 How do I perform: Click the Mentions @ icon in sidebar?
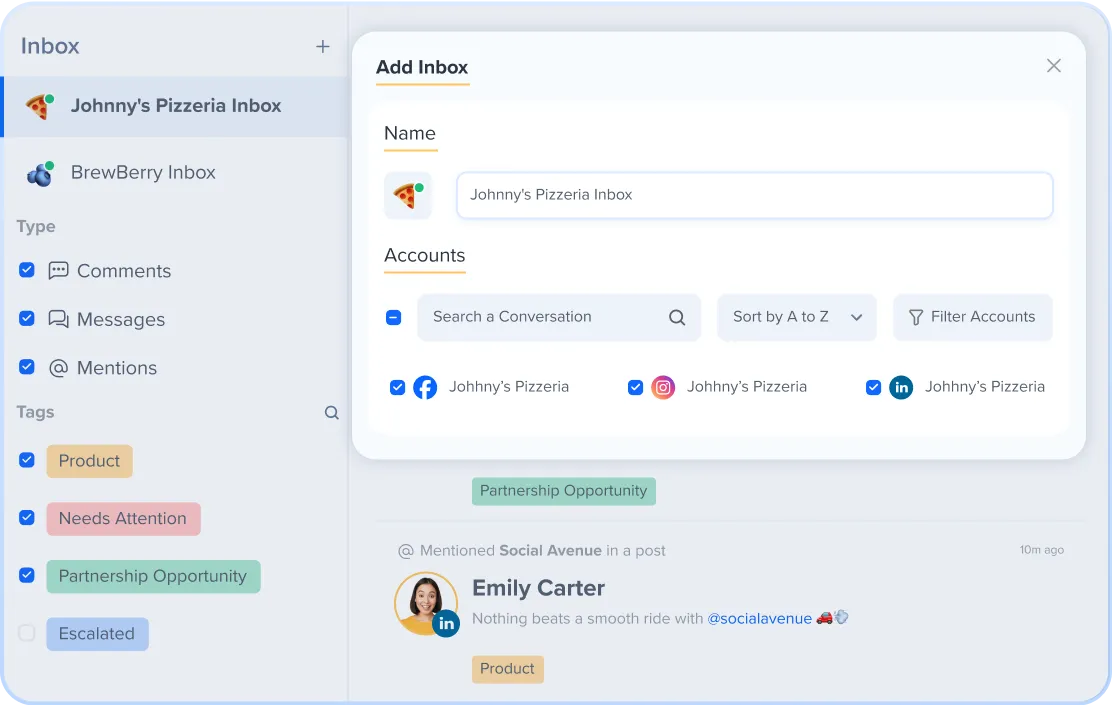pos(58,367)
